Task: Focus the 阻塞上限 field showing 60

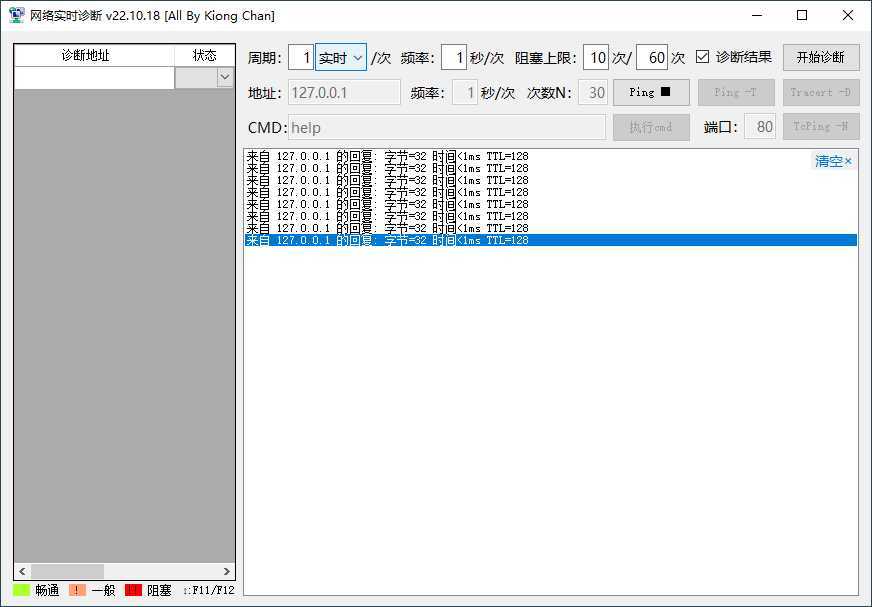Action: pos(651,58)
